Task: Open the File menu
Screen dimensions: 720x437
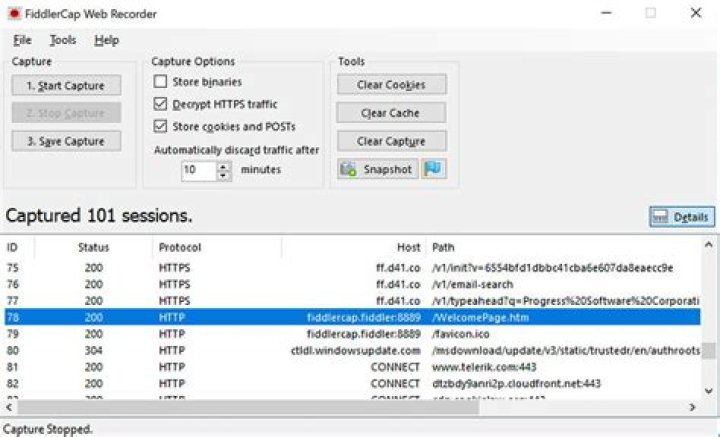Action: coord(22,40)
